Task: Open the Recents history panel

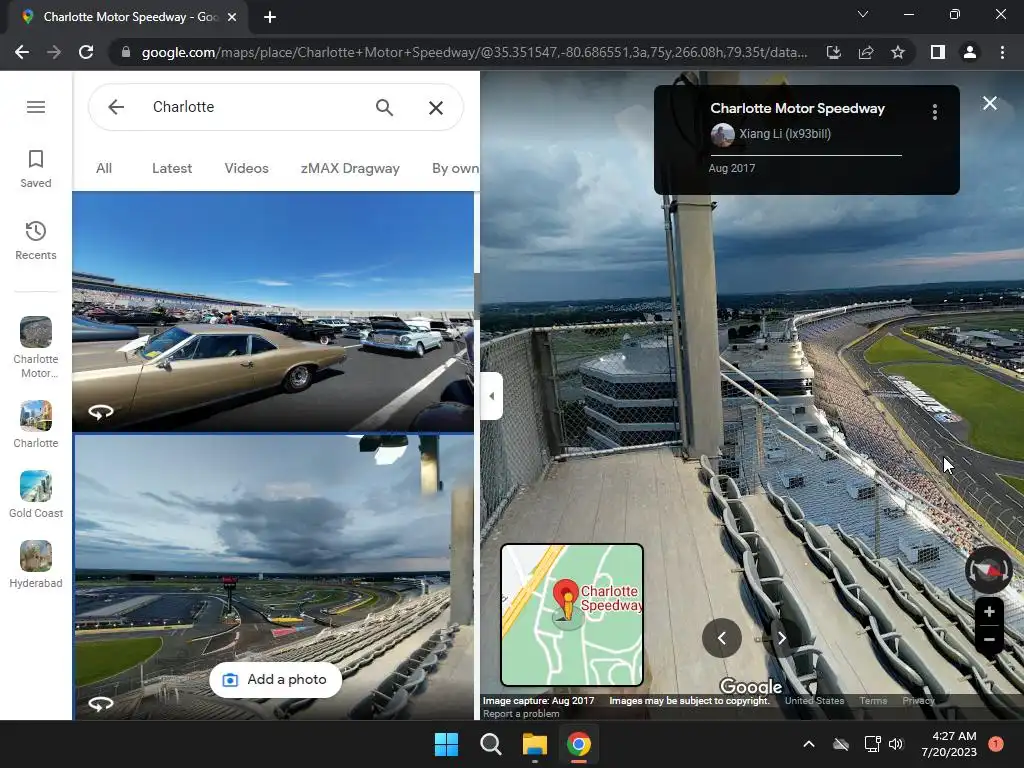Action: pos(36,241)
